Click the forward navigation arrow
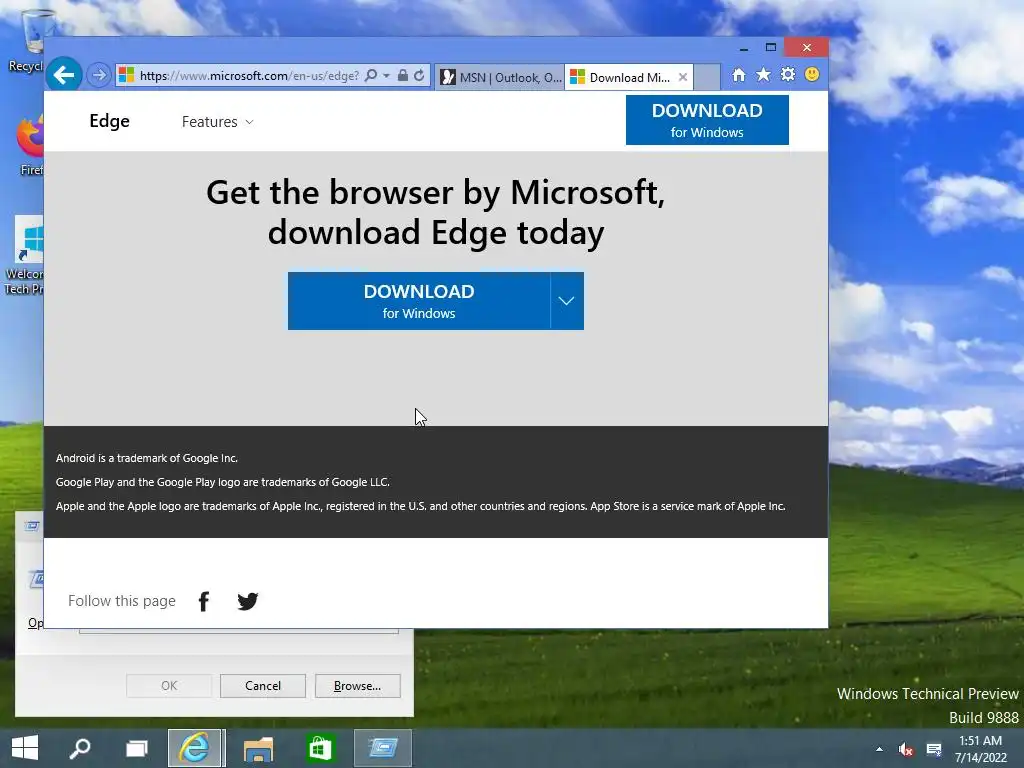Viewport: 1024px width, 768px height. pos(99,76)
